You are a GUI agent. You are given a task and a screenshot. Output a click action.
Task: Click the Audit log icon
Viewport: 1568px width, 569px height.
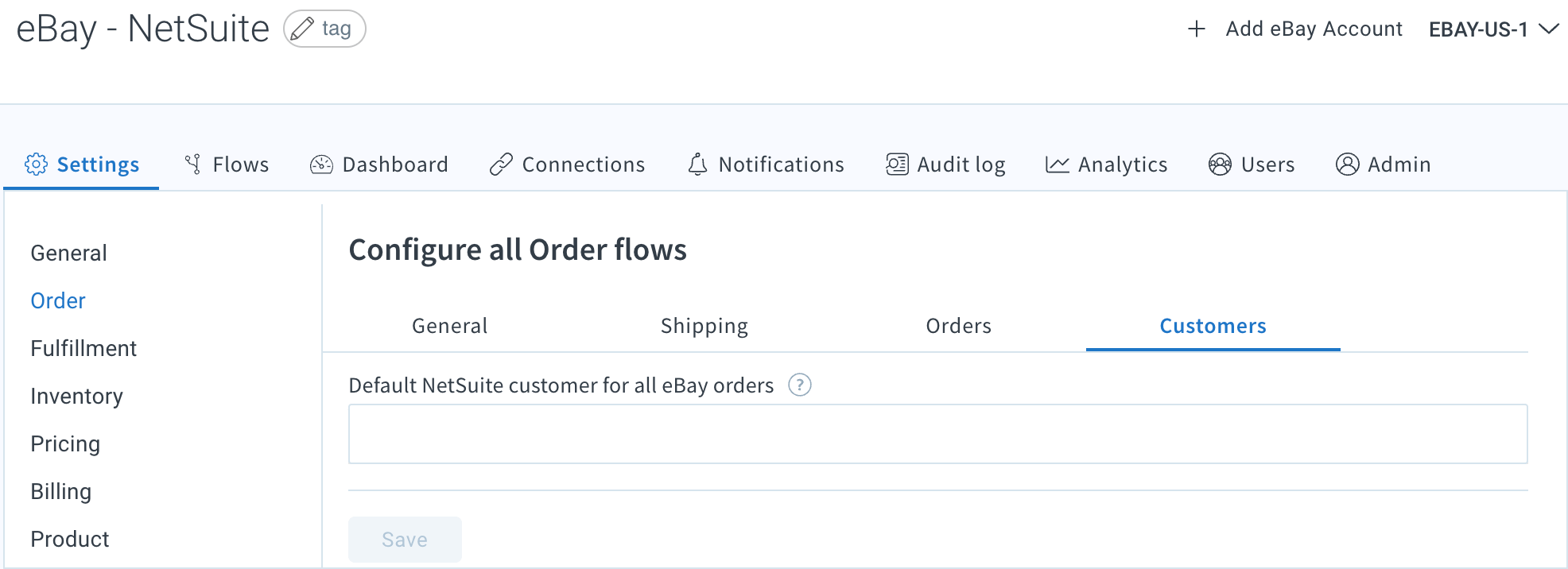[897, 164]
